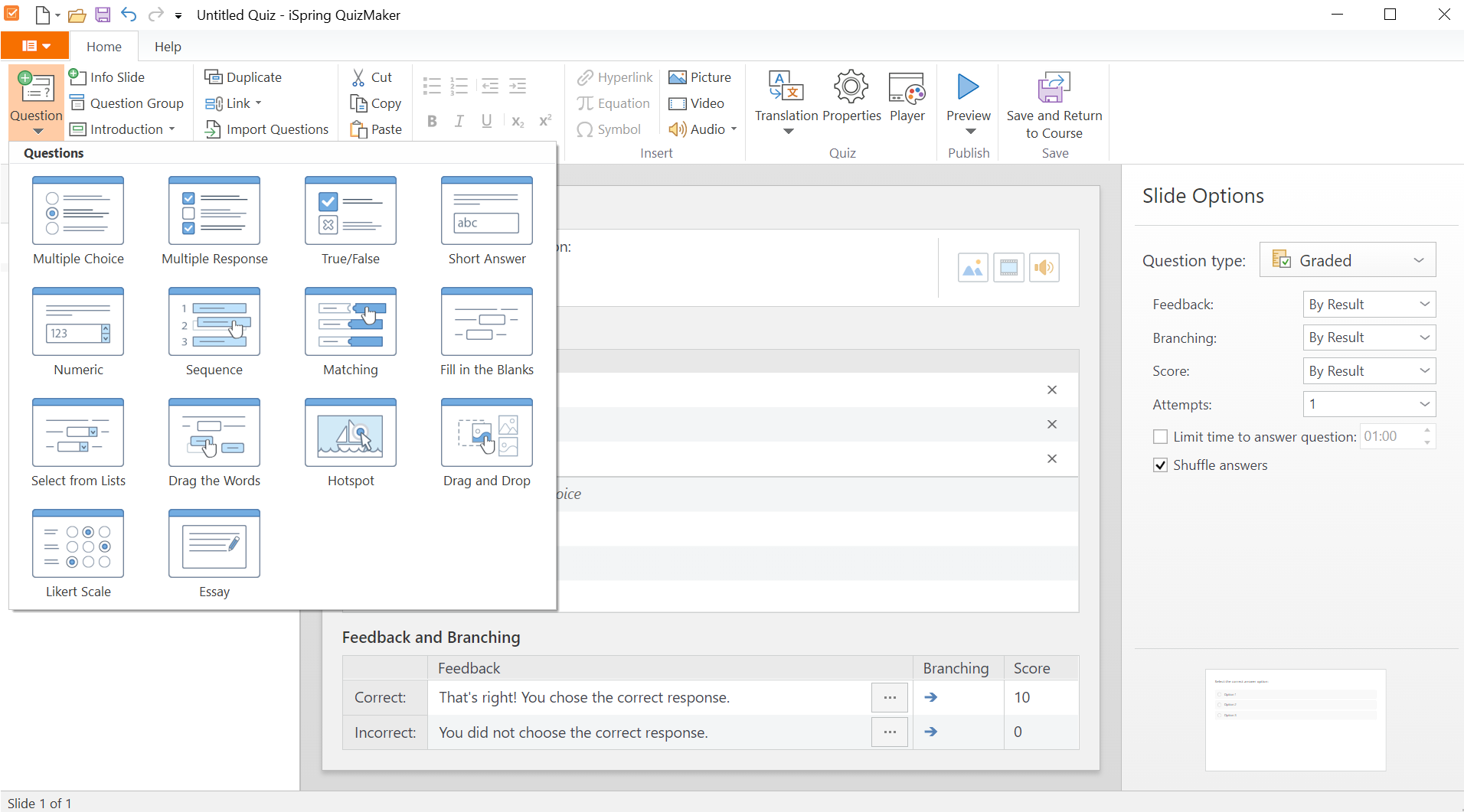The width and height of the screenshot is (1464, 812).
Task: Open the Question type Graded dropdown
Action: (x=1348, y=261)
